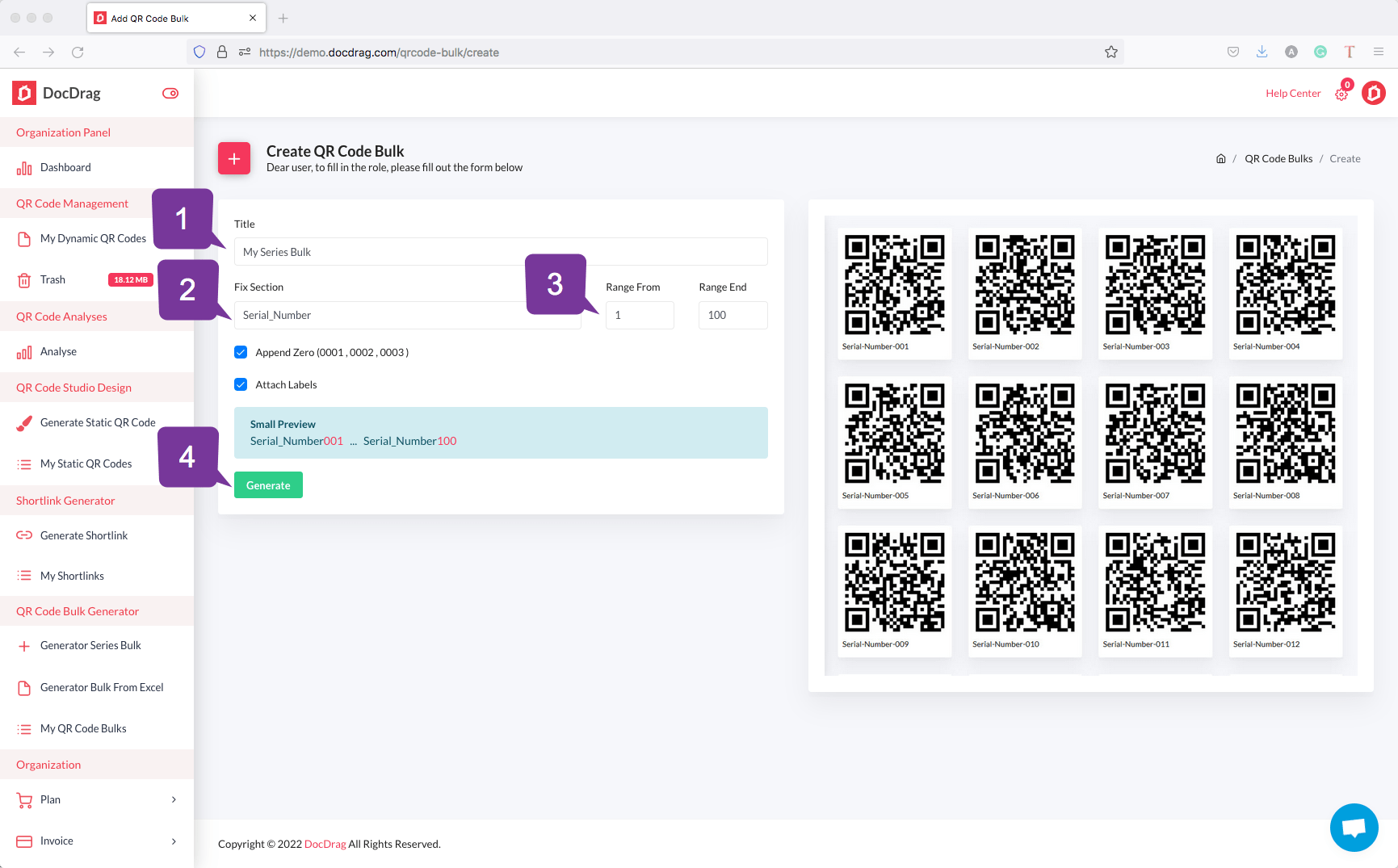This screenshot has width=1398, height=868.
Task: Uncheck the Append Zero checkbox
Action: 241,352
